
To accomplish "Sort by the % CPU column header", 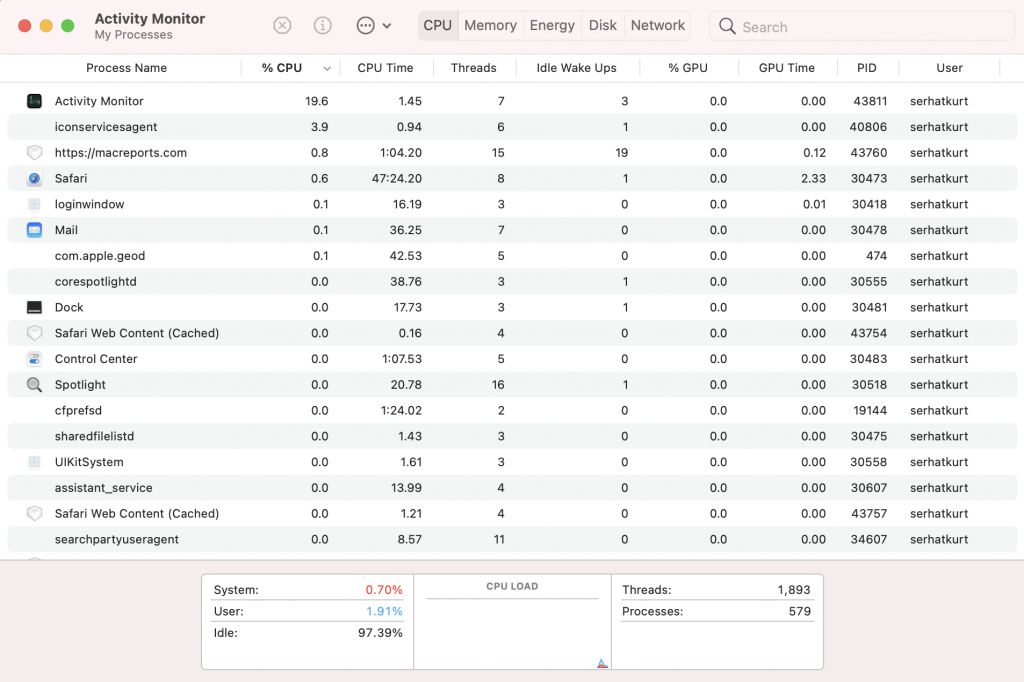I will 281,68.
